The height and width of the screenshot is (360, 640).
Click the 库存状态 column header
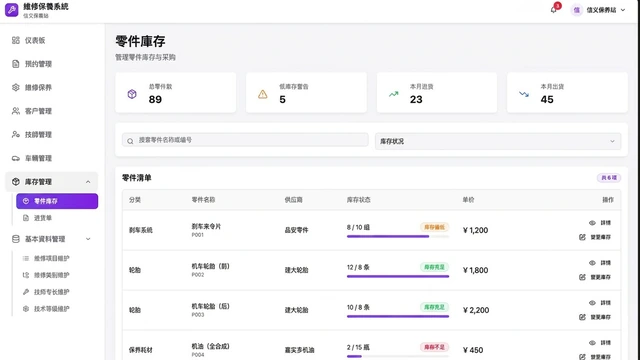(x=359, y=200)
